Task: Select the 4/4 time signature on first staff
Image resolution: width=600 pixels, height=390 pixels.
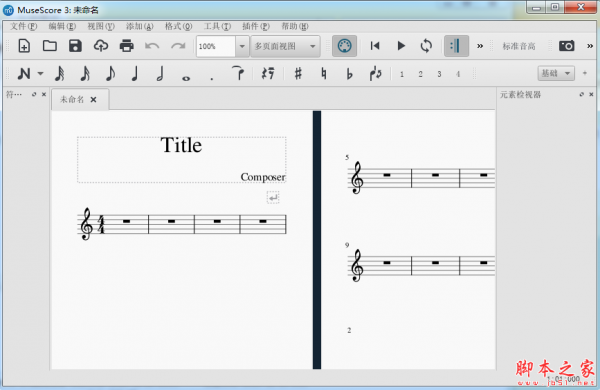Action: point(101,224)
